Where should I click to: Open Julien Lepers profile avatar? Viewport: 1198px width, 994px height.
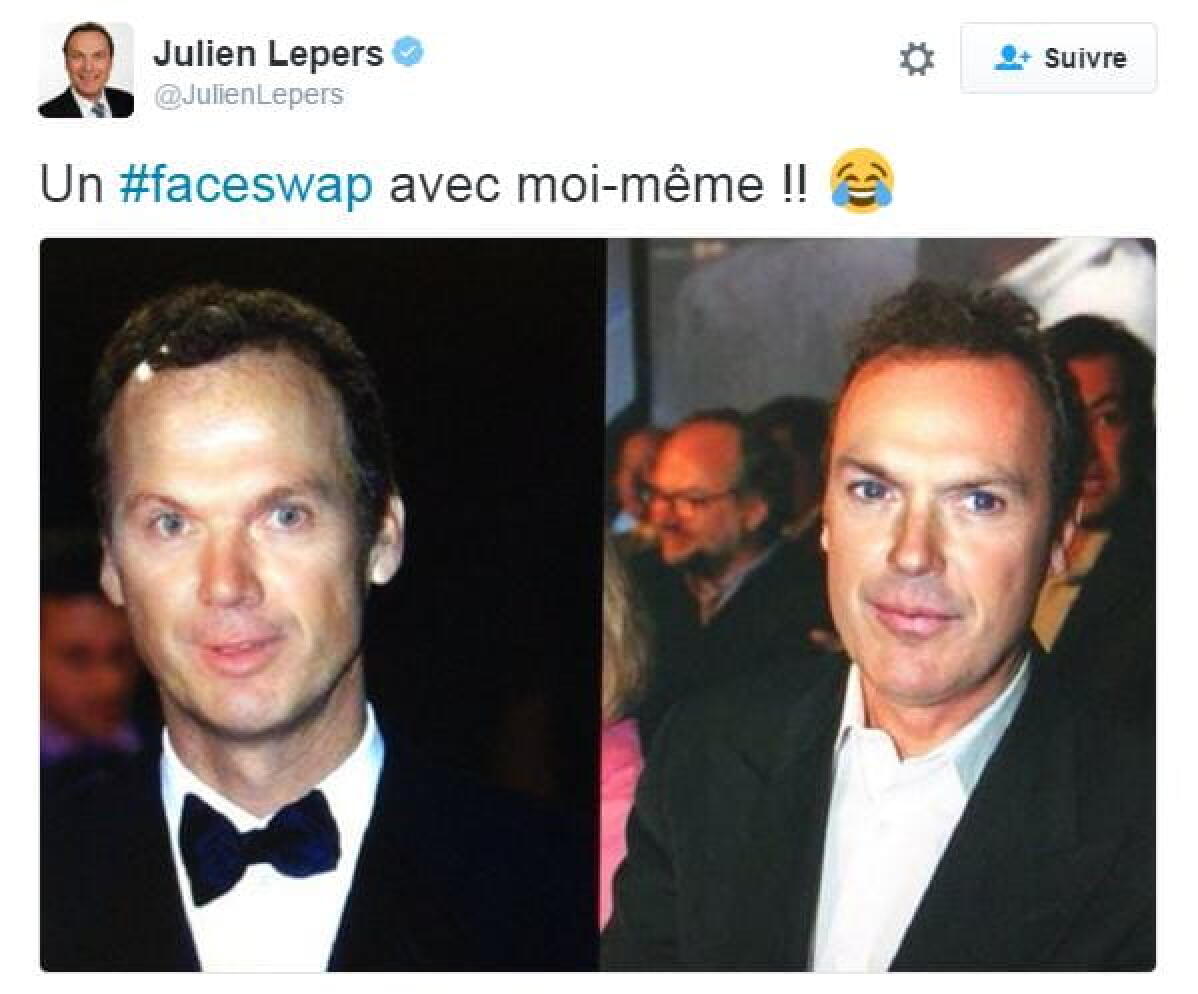(86, 70)
